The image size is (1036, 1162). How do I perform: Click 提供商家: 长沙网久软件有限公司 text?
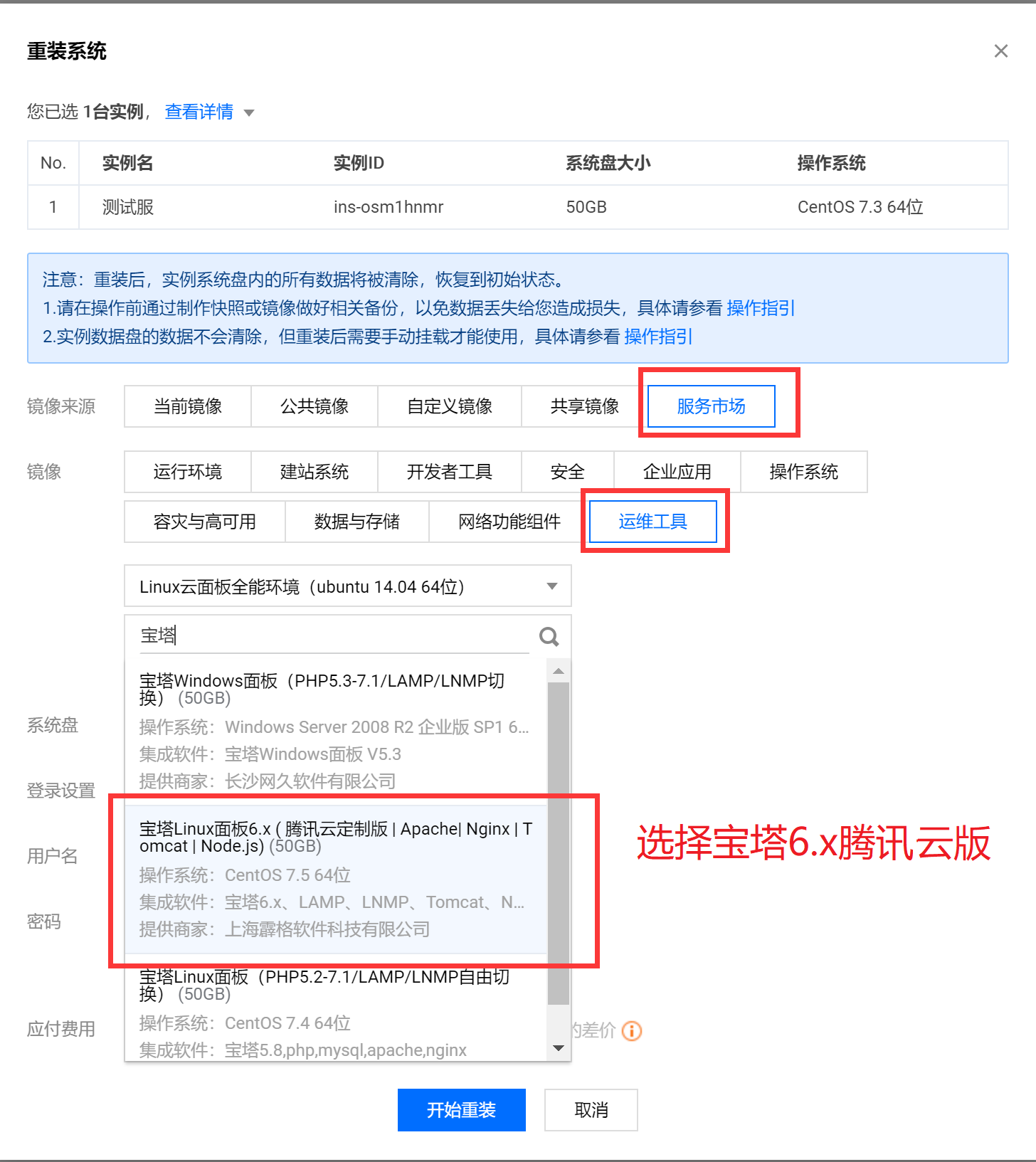point(268,781)
